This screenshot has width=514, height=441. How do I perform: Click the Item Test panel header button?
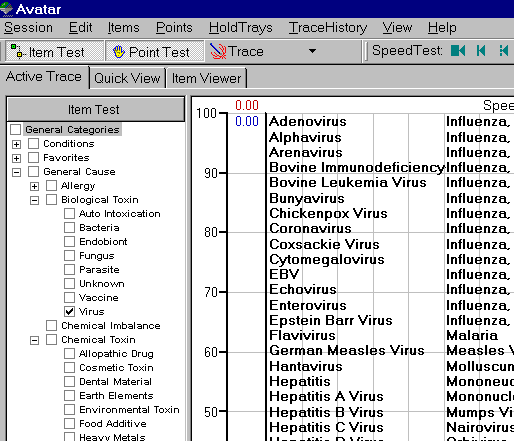[x=96, y=109]
